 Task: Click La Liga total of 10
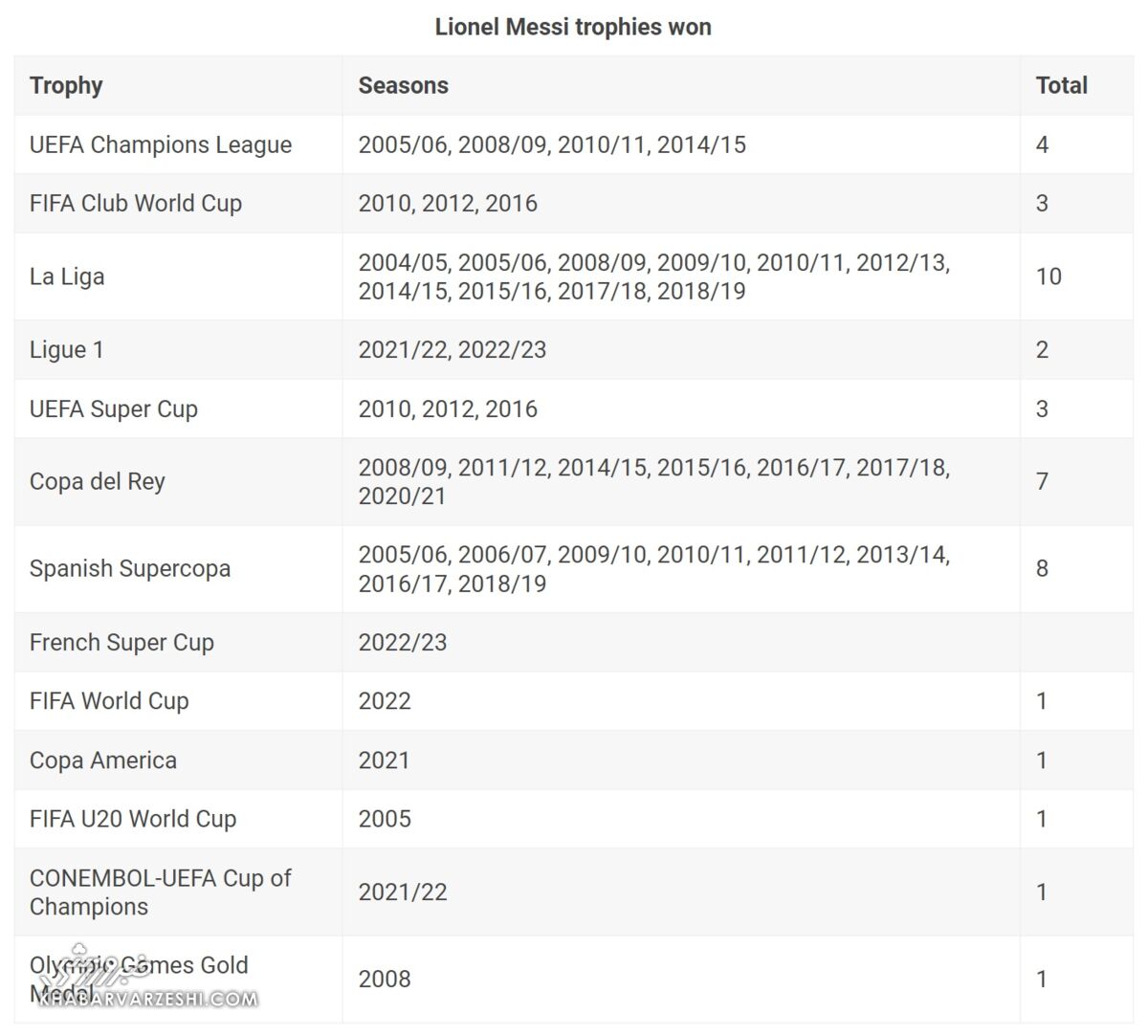[1049, 276]
